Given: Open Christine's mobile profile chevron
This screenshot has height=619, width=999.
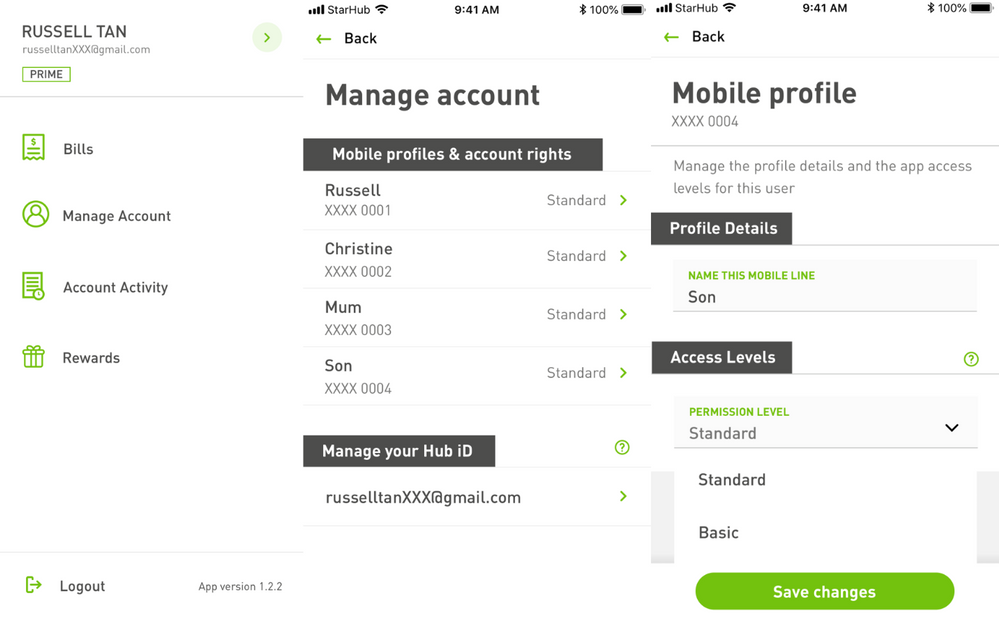Looking at the screenshot, I should click(623, 256).
